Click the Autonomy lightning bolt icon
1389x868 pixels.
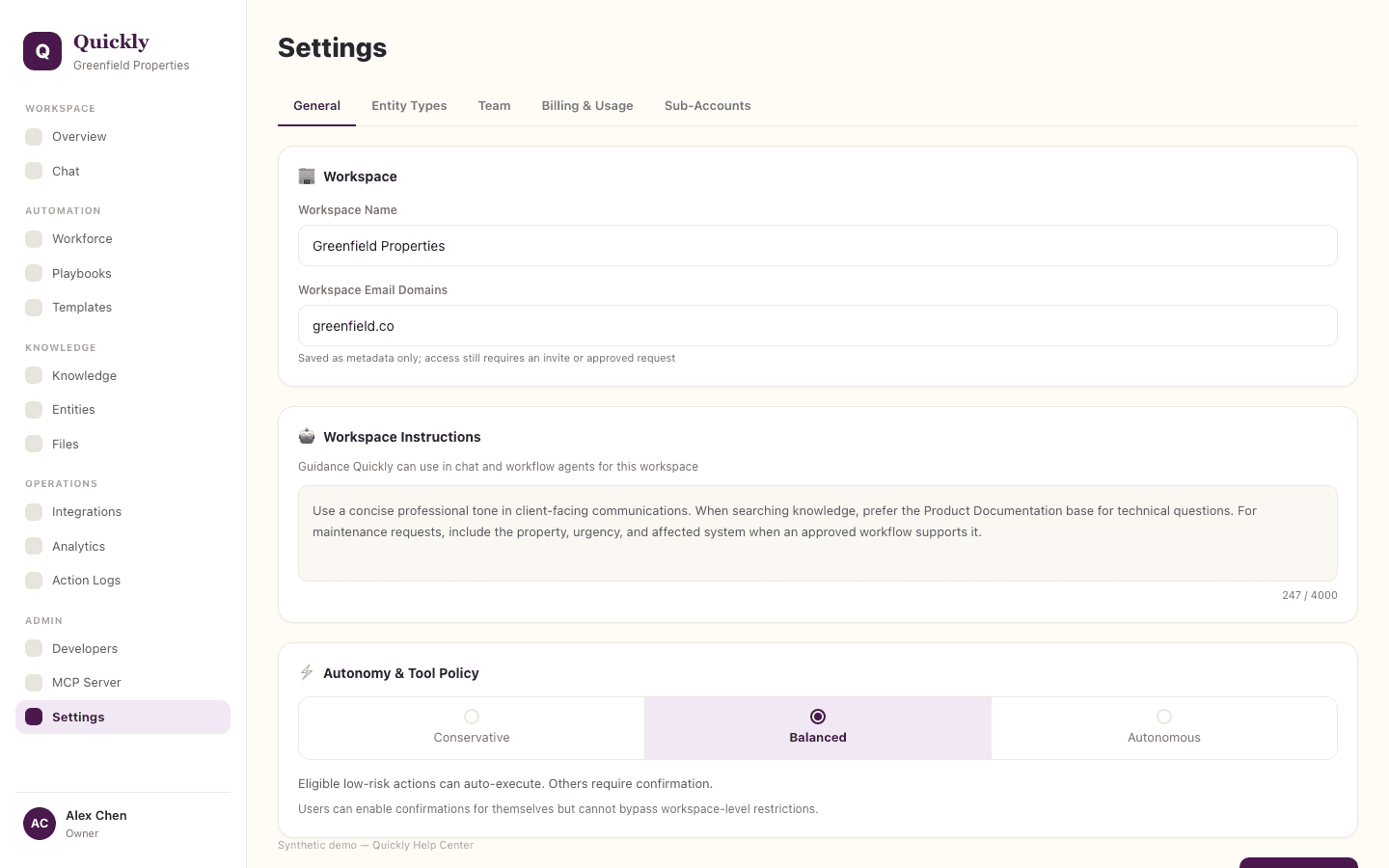pyautogui.click(x=307, y=672)
